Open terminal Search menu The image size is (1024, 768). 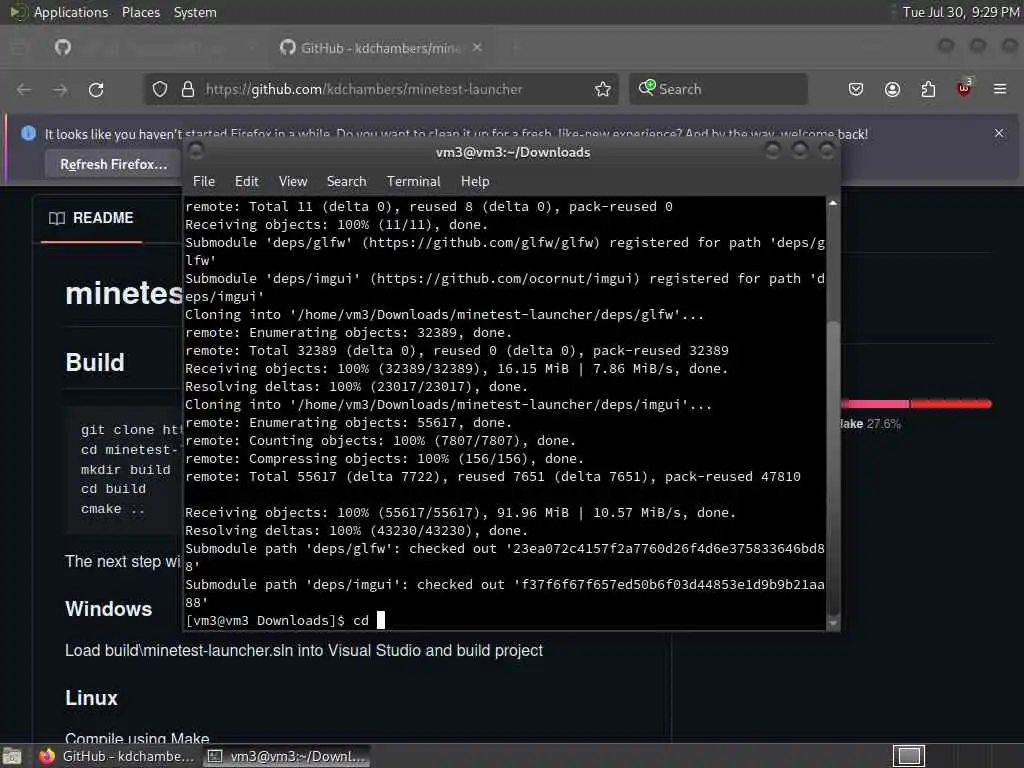pos(346,182)
